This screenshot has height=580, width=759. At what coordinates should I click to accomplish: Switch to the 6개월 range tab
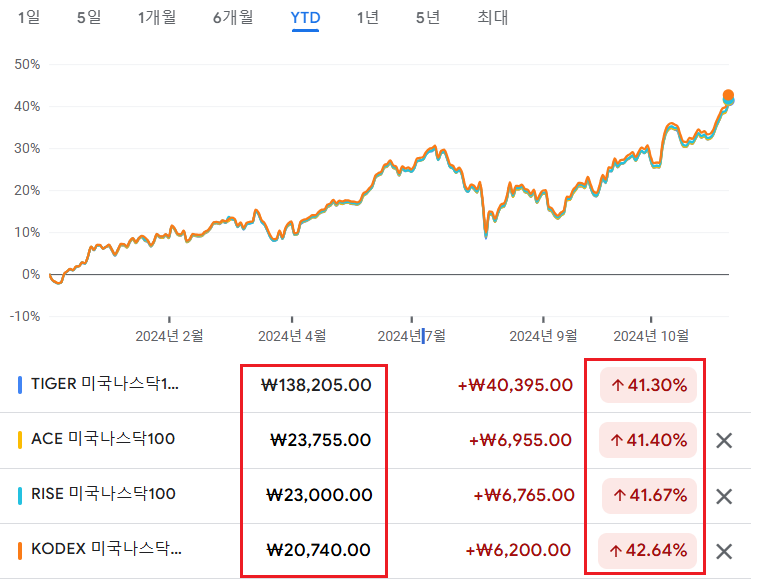click(x=233, y=18)
